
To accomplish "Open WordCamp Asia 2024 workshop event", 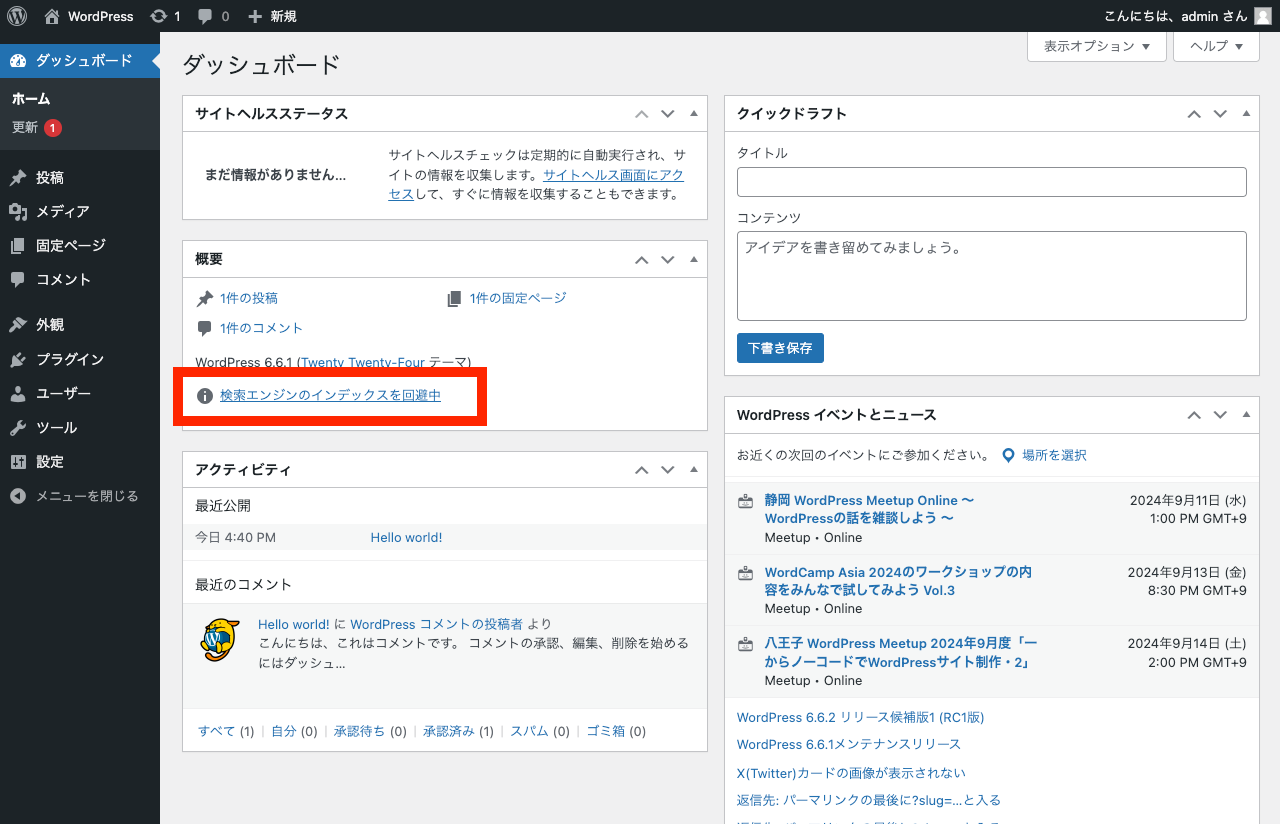I will [898, 581].
